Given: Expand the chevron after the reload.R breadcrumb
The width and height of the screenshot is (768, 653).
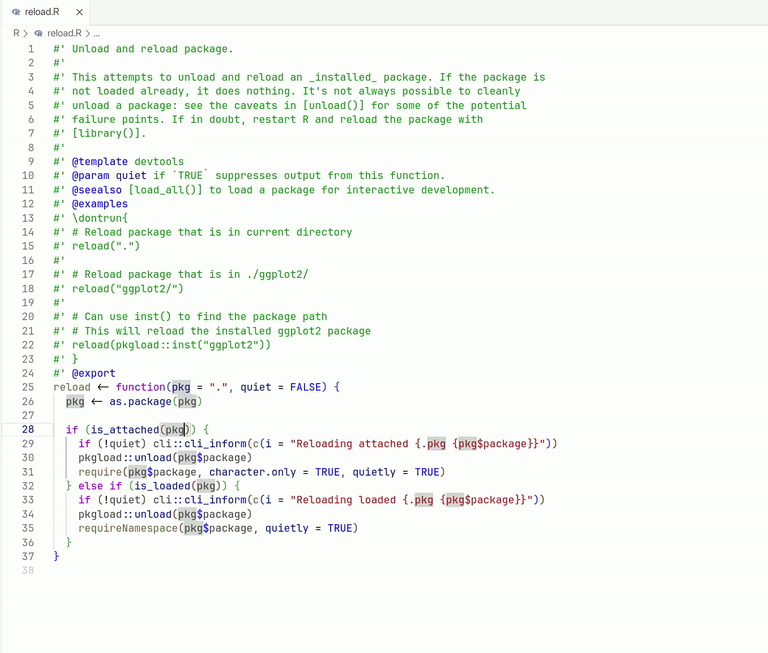Looking at the screenshot, I should [x=88, y=33].
